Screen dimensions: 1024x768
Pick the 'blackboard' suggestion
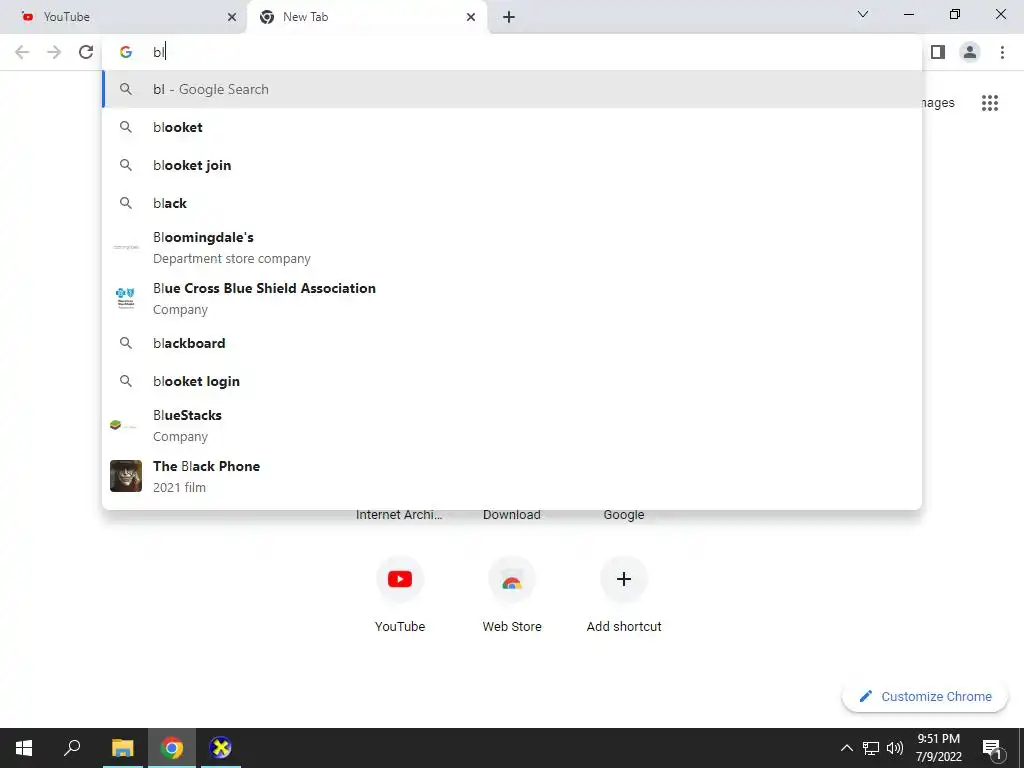click(x=512, y=343)
